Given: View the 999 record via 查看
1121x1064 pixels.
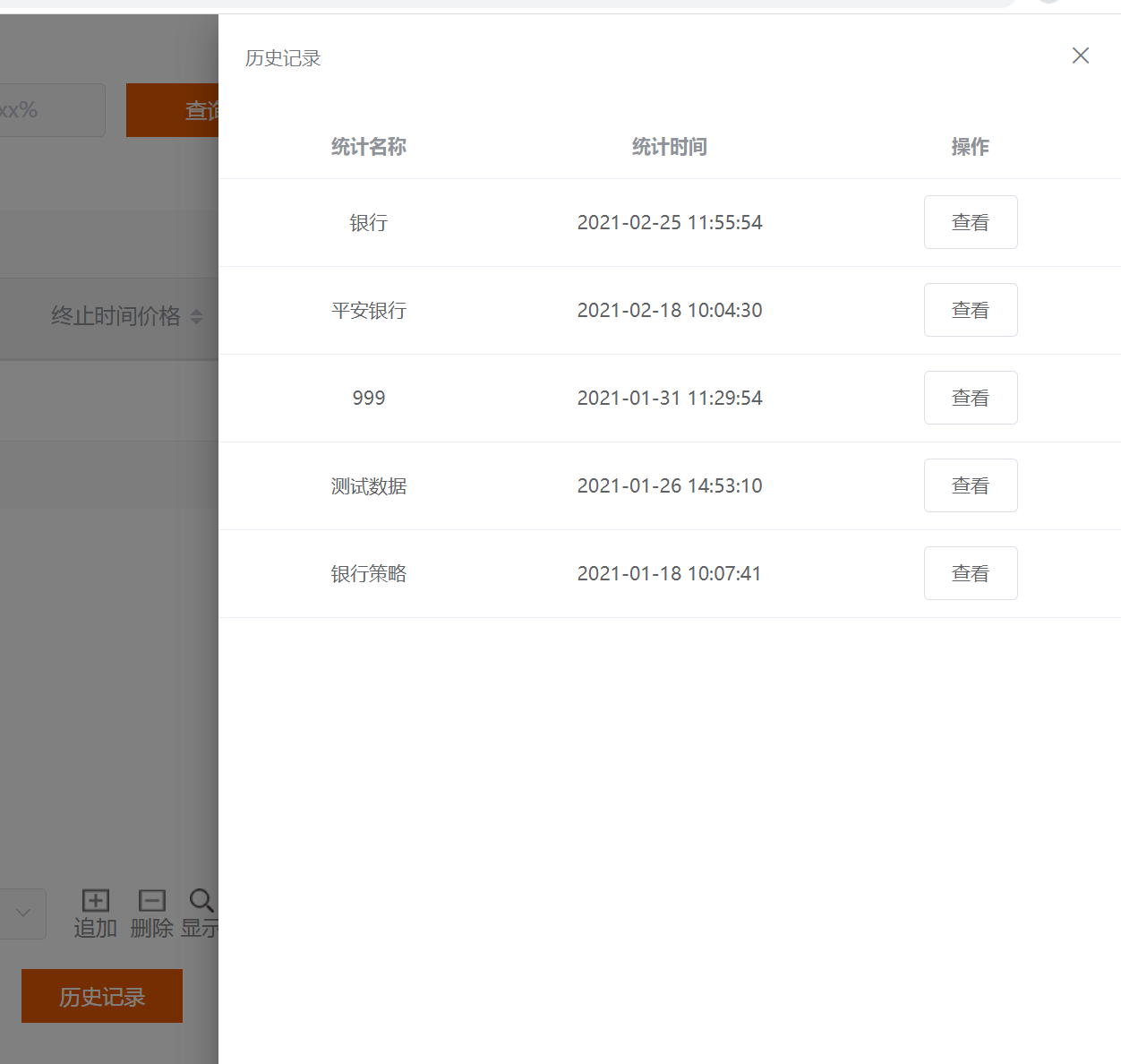Looking at the screenshot, I should pyautogui.click(x=970, y=398).
